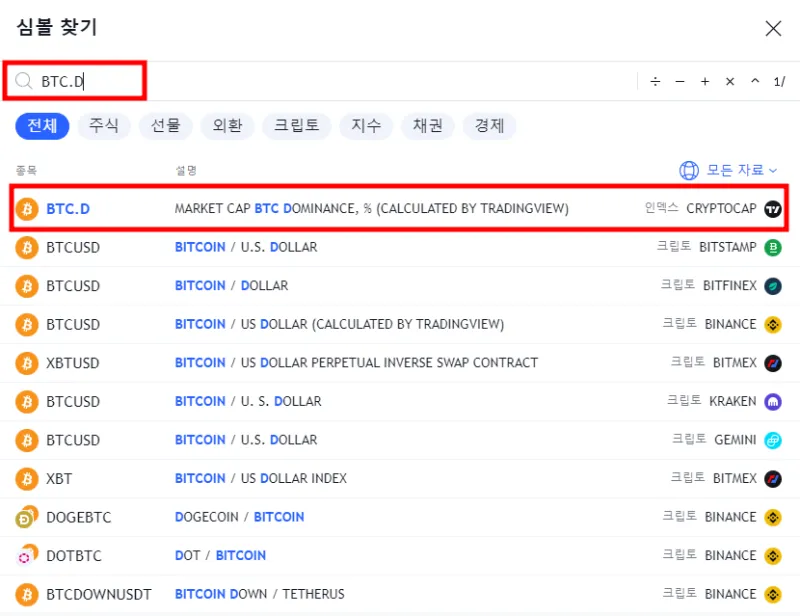Insert the plus operator in the formula bar
800x616 pixels.
point(705,82)
